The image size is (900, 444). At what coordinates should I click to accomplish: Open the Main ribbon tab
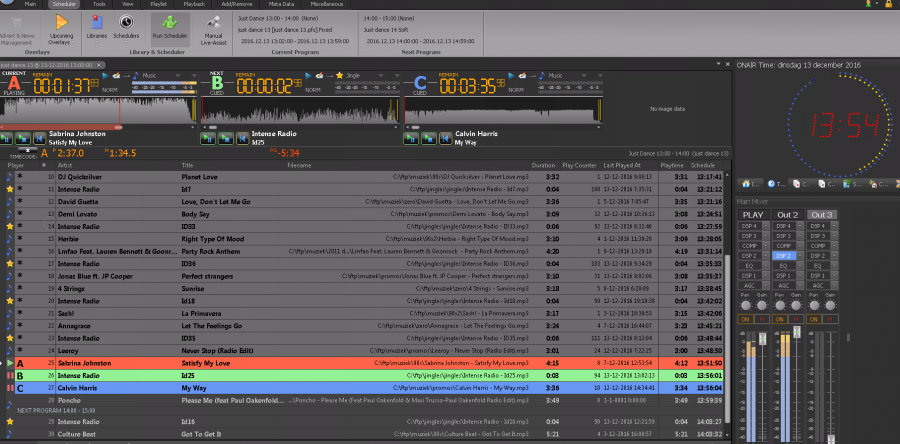coord(30,4)
